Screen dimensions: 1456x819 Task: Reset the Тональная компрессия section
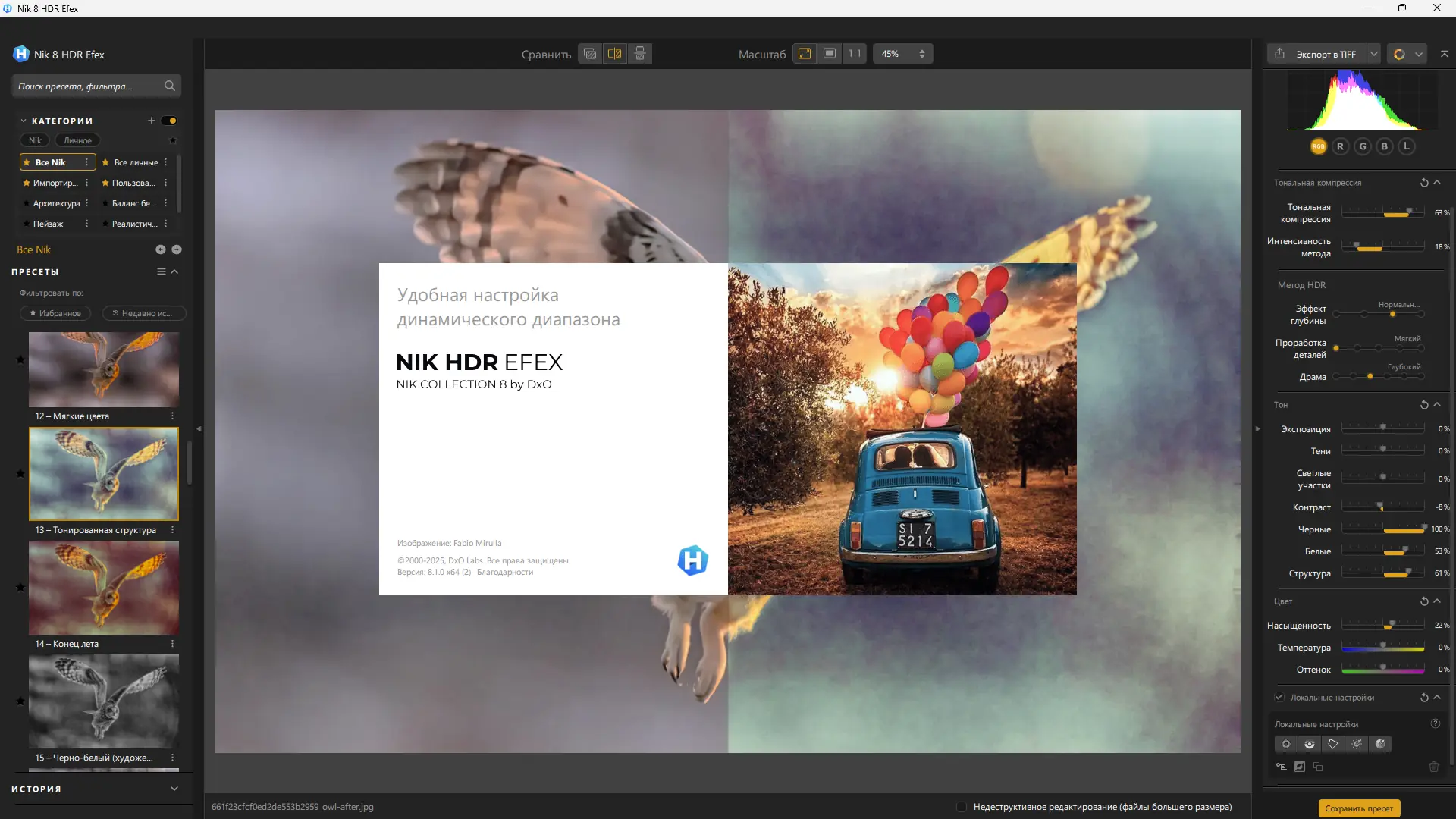coord(1423,183)
